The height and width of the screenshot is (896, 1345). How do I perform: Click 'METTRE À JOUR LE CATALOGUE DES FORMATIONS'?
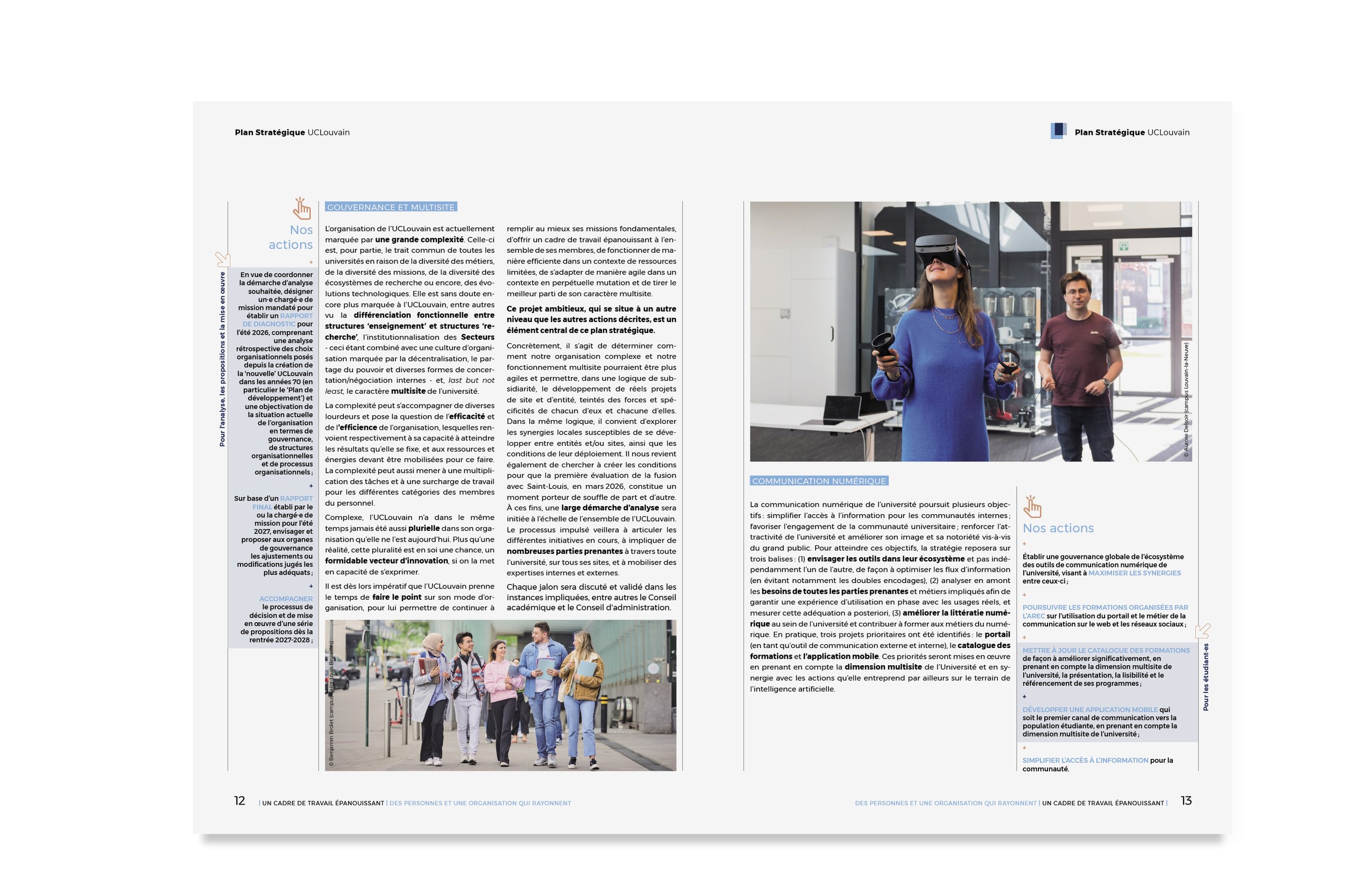[1106, 650]
